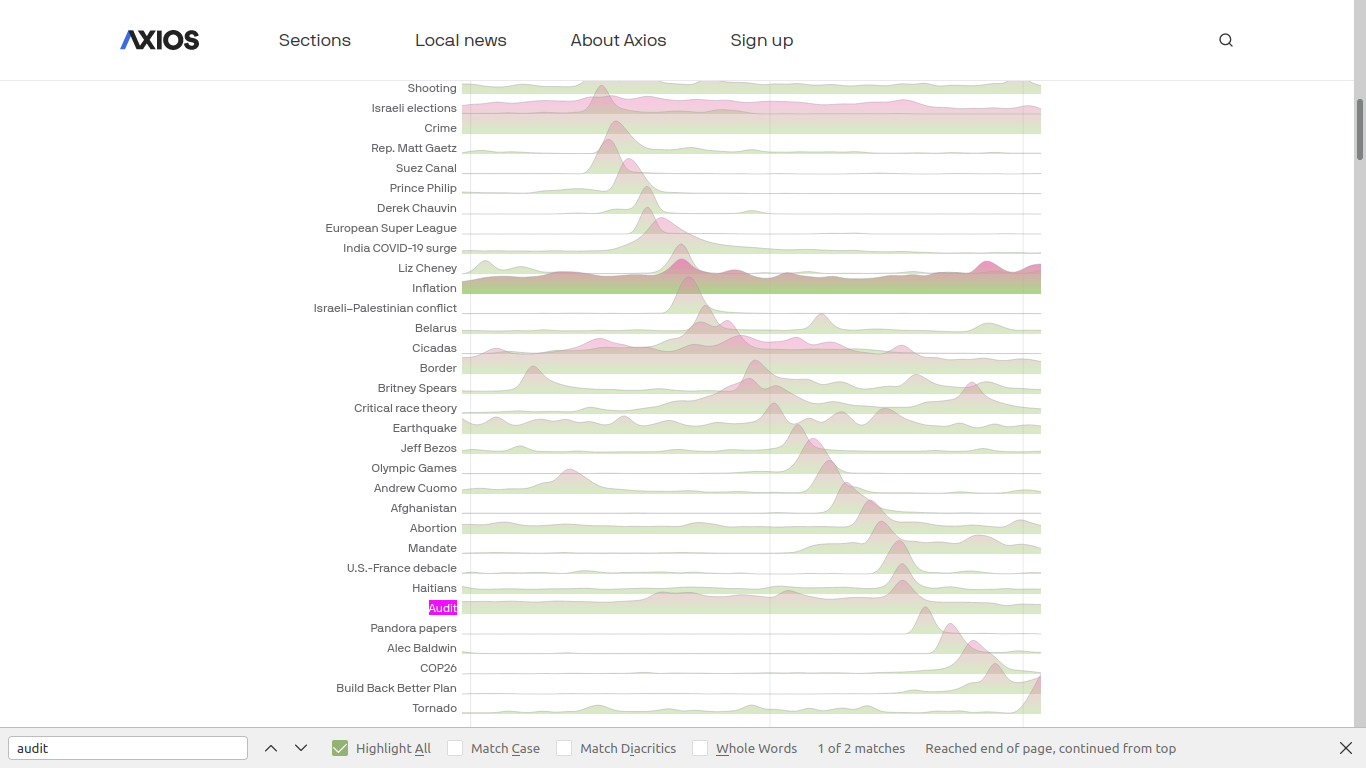The image size is (1366, 768).
Task: Open Local news menu
Action: (461, 40)
